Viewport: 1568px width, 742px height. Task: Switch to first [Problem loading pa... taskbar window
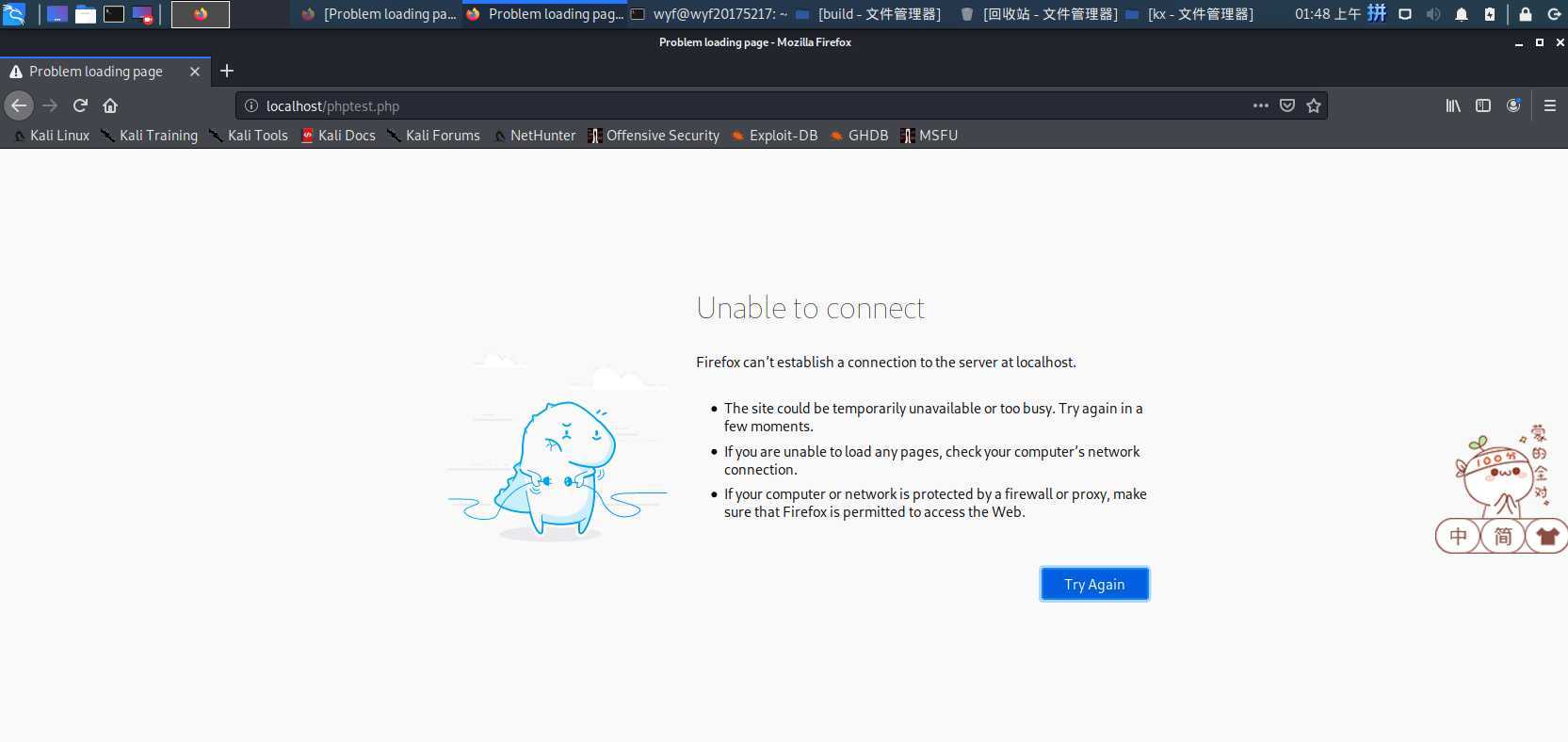[x=379, y=14]
